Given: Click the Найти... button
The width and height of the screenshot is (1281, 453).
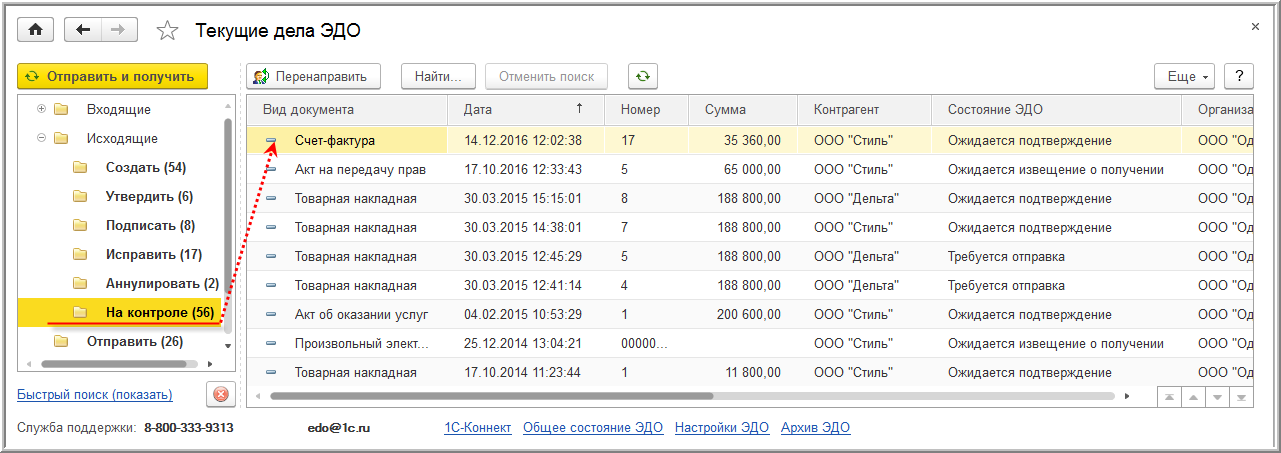Looking at the screenshot, I should tap(438, 76).
